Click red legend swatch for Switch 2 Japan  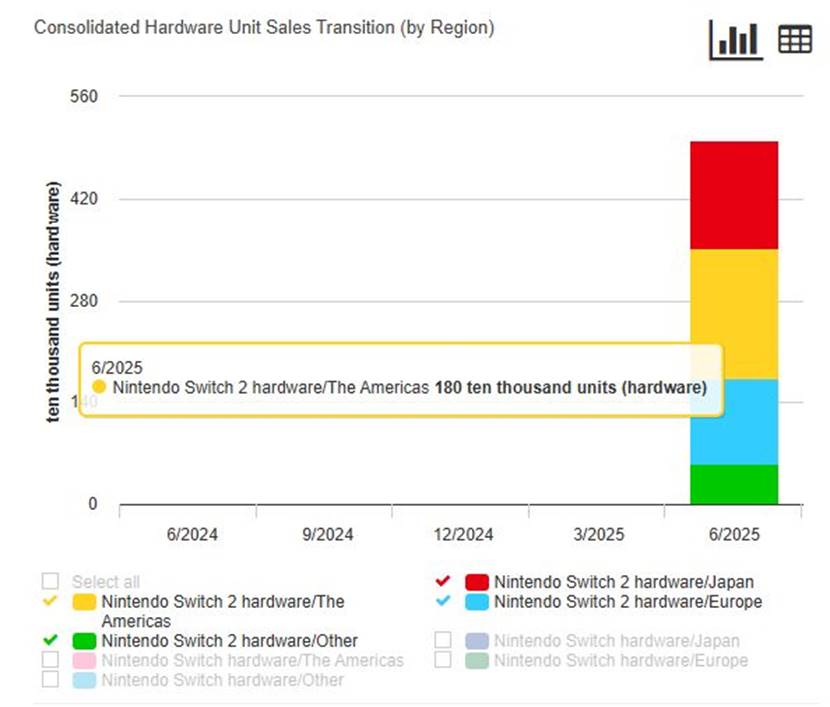[477, 582]
